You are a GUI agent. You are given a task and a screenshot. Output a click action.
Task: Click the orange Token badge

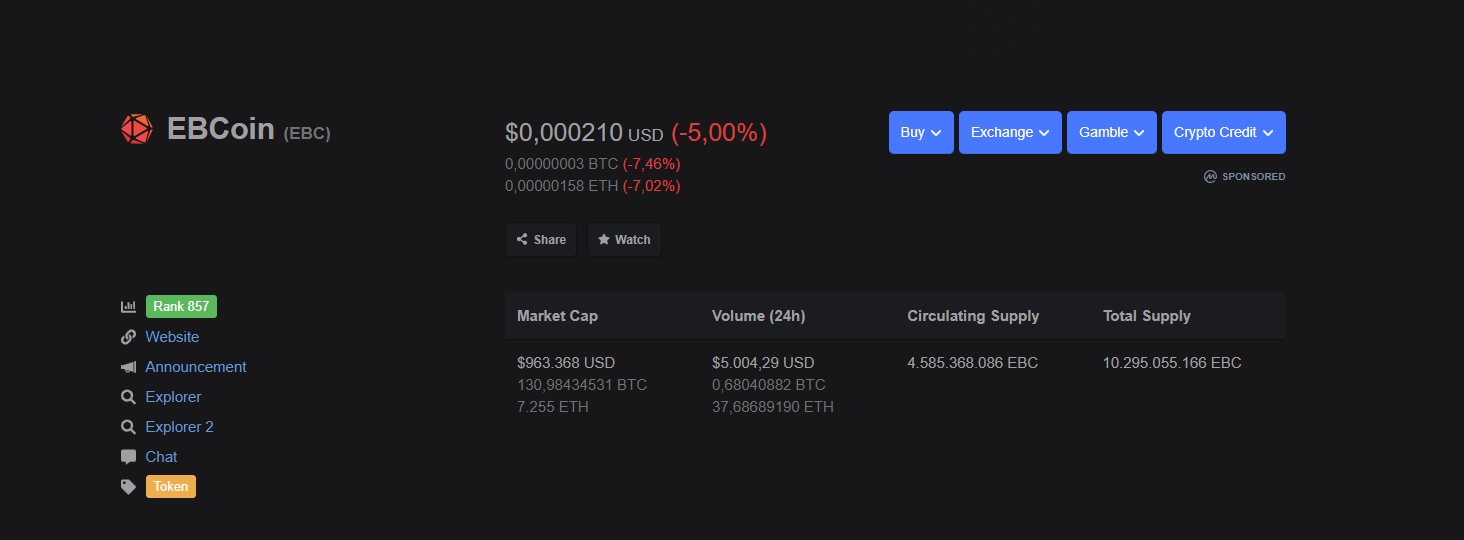tap(171, 487)
